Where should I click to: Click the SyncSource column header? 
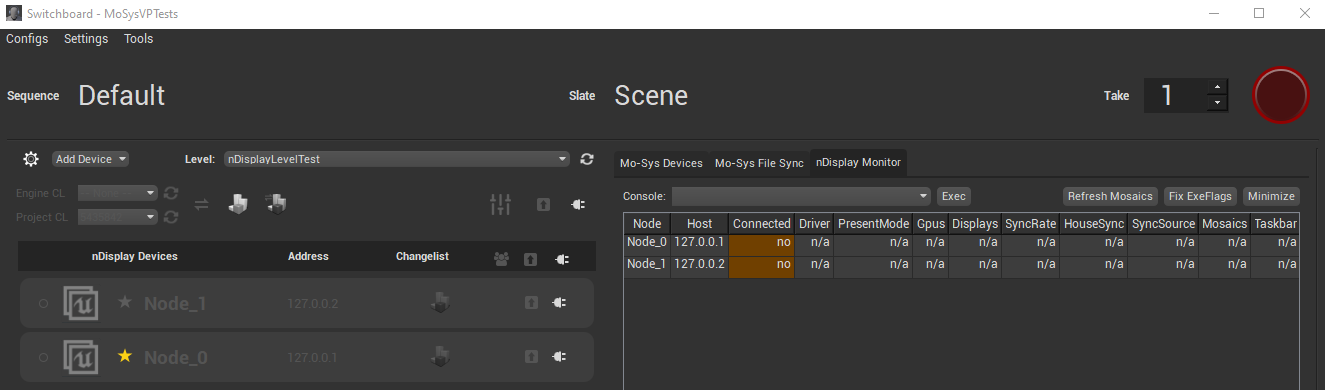tap(1164, 224)
